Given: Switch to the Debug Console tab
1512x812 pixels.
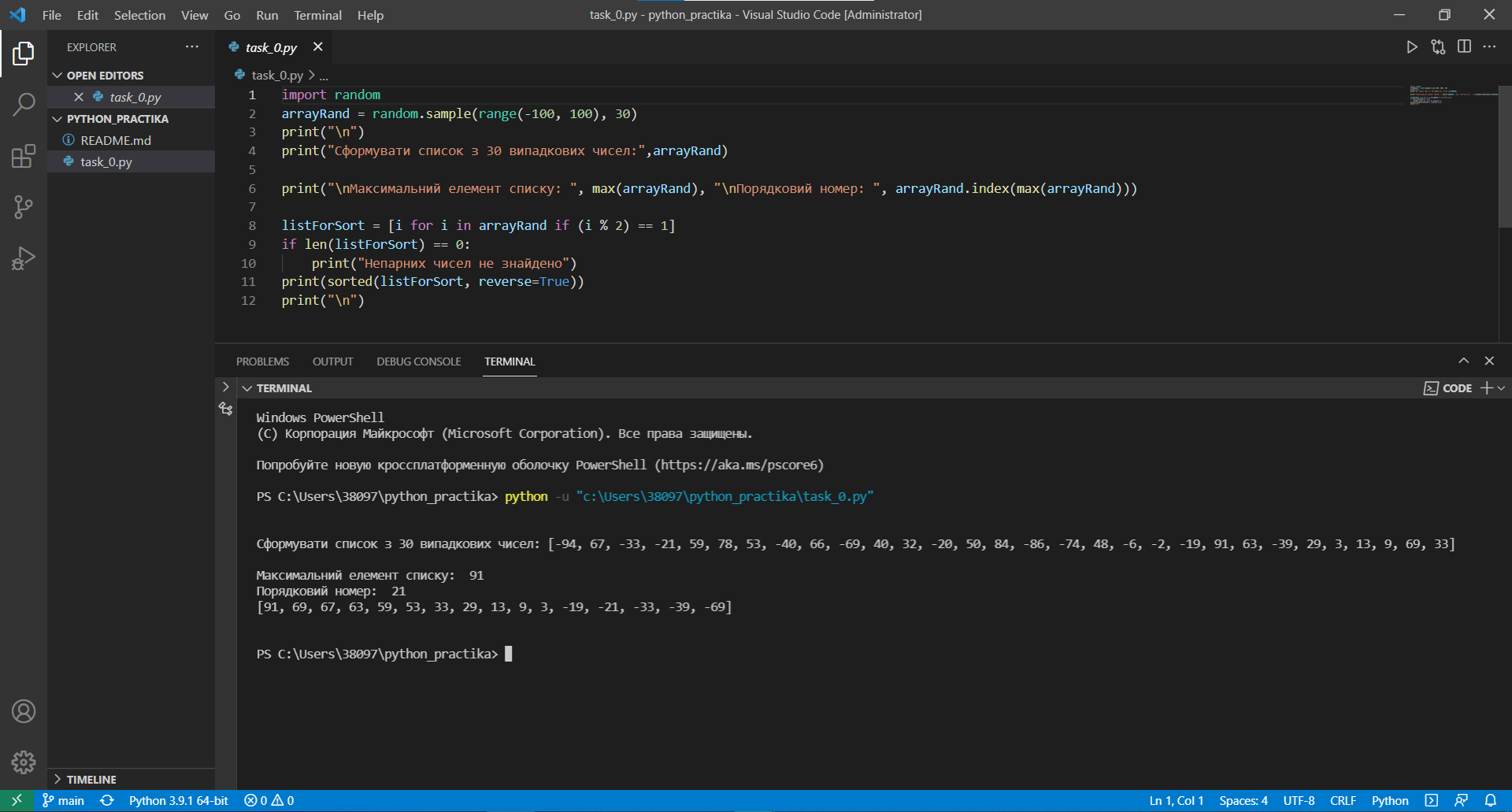Looking at the screenshot, I should [419, 362].
